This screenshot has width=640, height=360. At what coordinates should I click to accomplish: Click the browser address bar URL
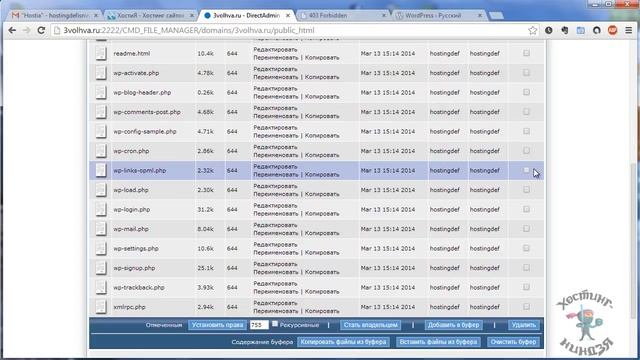pos(189,30)
